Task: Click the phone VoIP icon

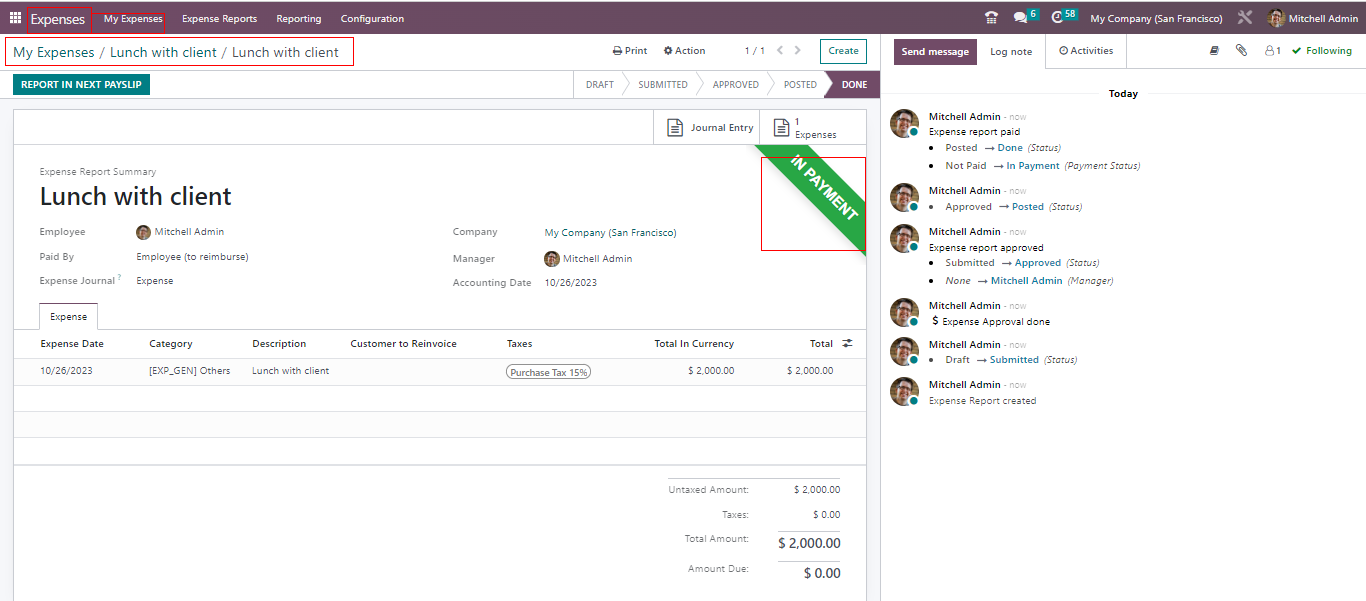Action: (x=991, y=18)
